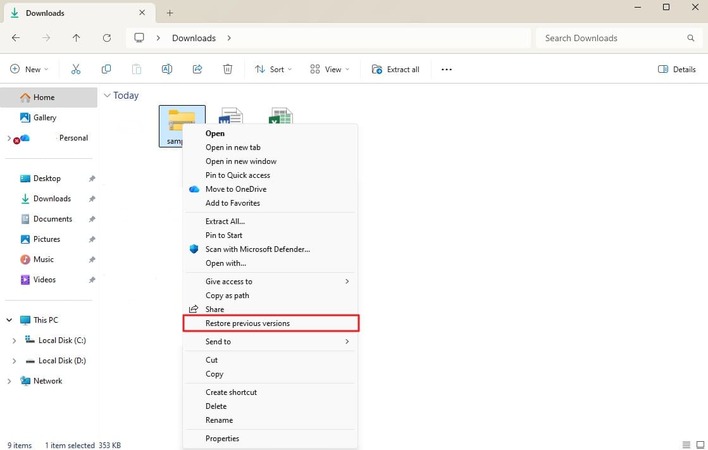Choose Scan with Microsoft Defender
Screen dimensions: 708x450
[x=270, y=249]
